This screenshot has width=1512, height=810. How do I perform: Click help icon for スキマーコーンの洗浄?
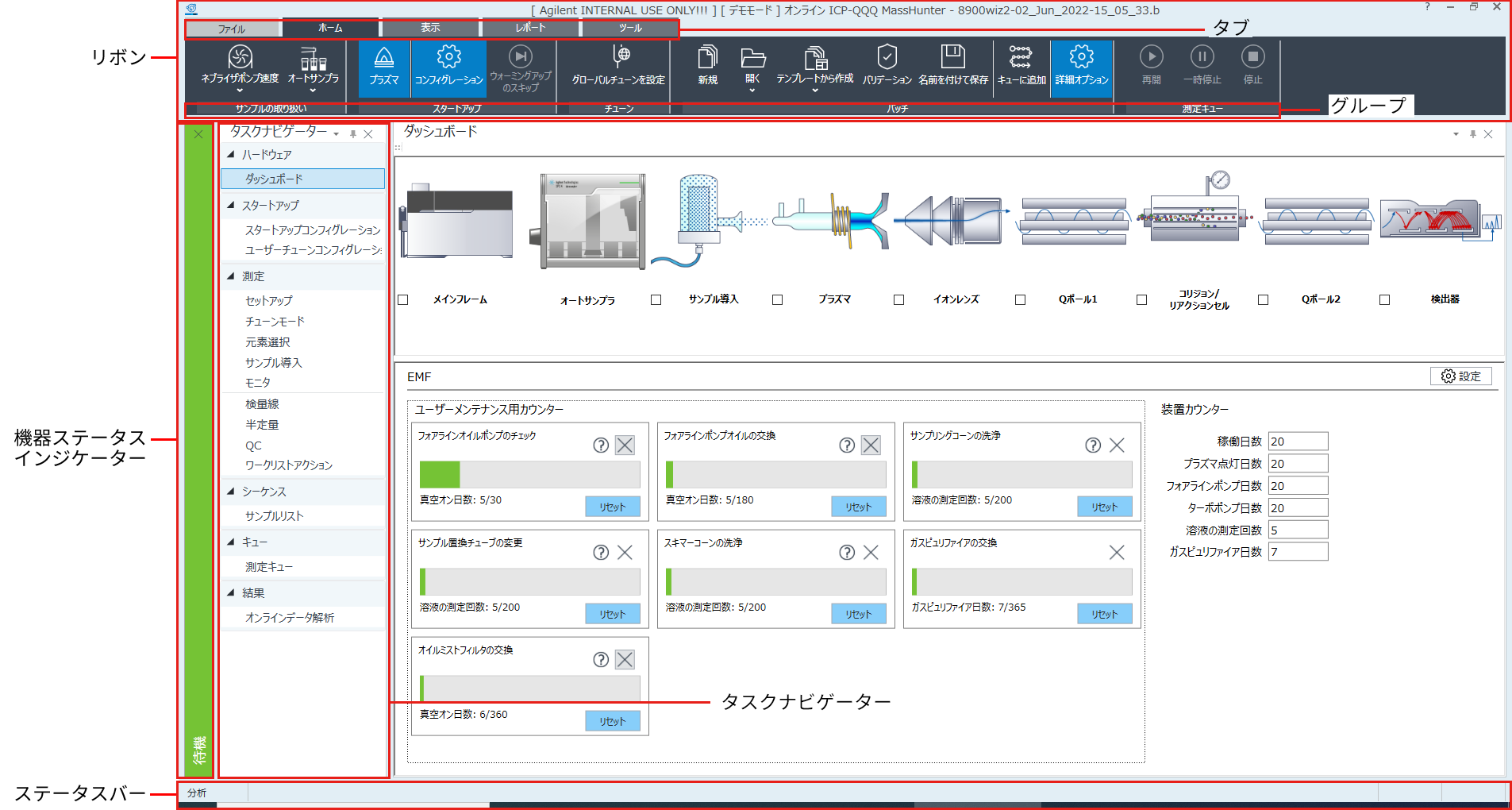click(847, 553)
